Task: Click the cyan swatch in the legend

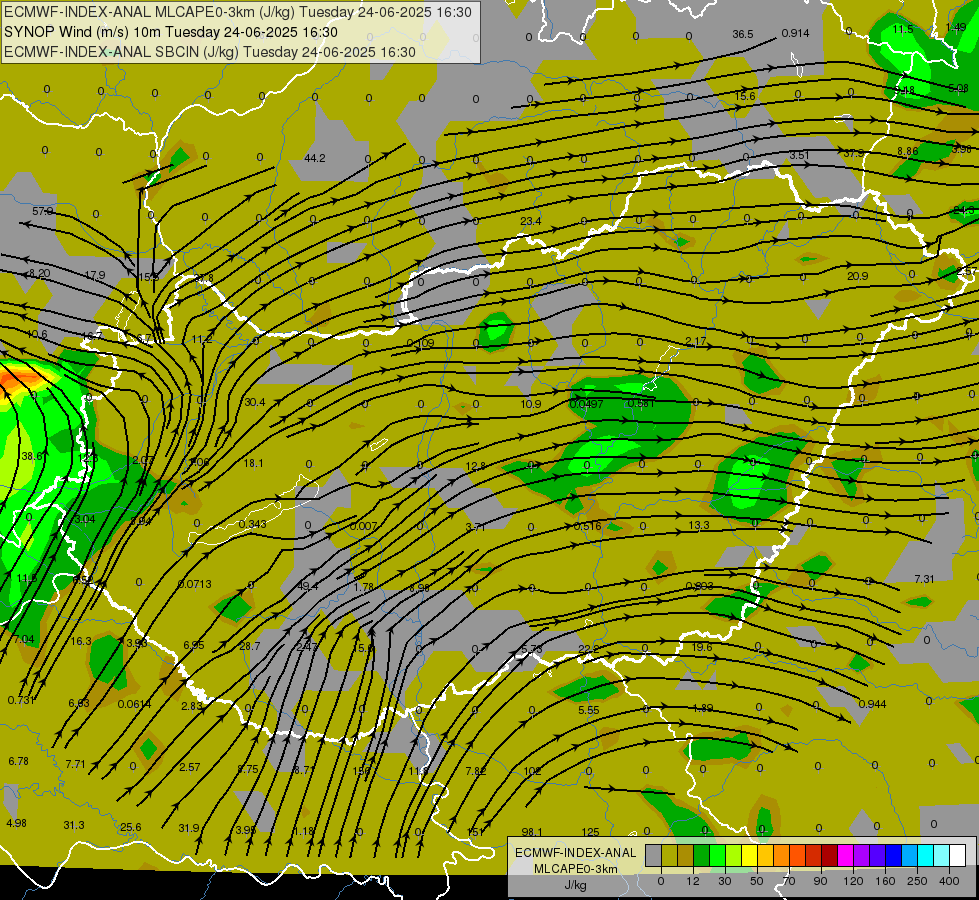Action: coord(926,855)
